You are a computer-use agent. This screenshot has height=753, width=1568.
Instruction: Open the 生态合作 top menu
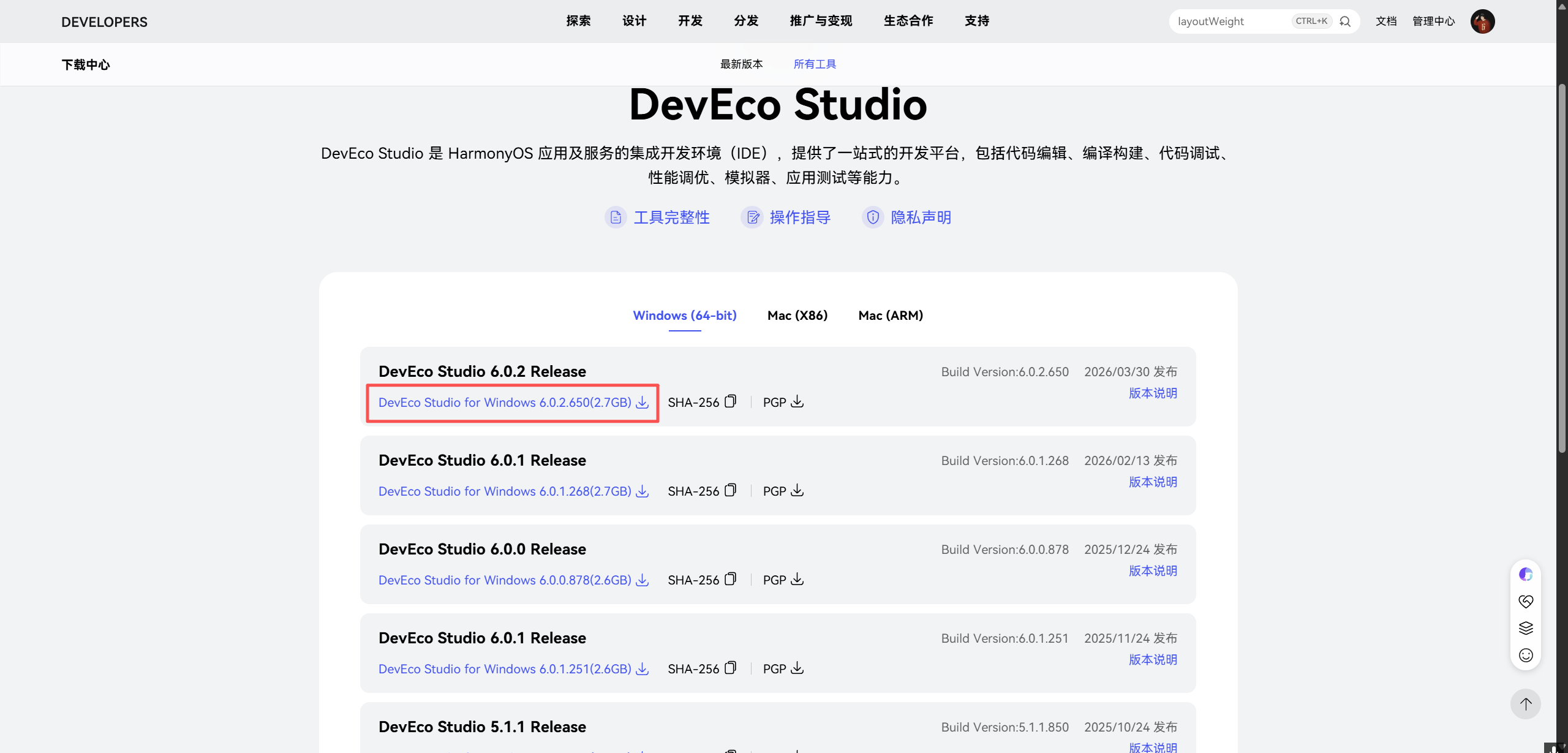tap(908, 21)
